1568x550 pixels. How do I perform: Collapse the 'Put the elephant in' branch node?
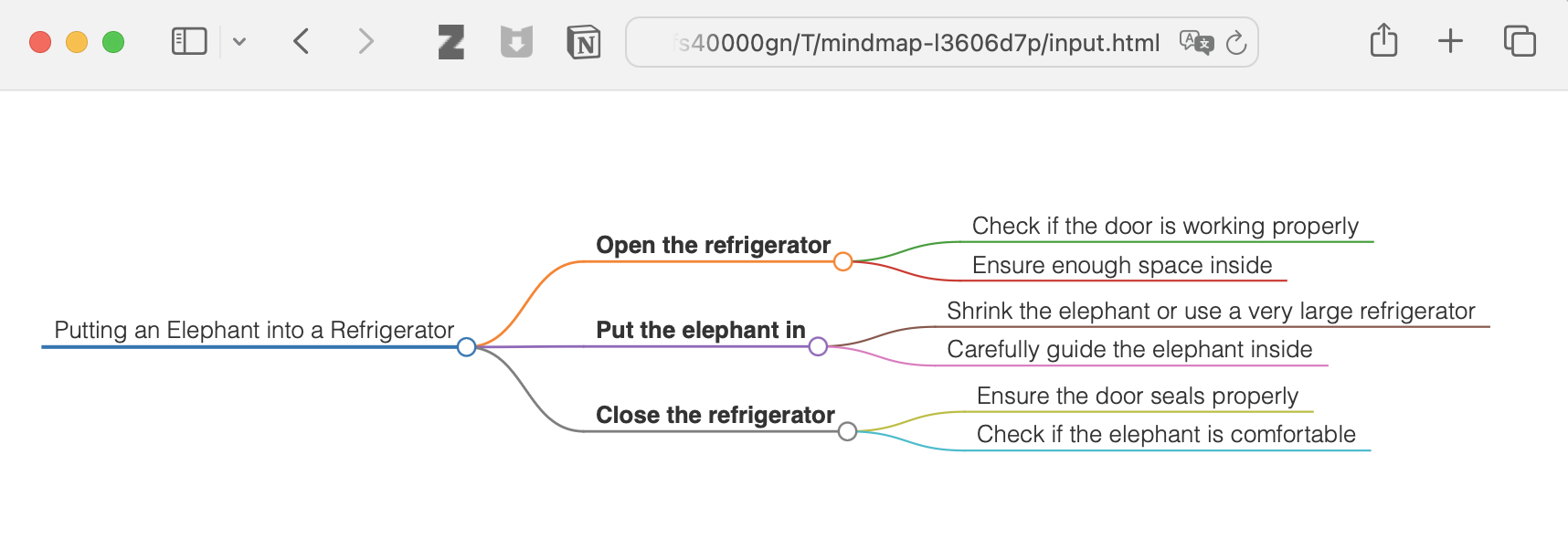click(818, 345)
